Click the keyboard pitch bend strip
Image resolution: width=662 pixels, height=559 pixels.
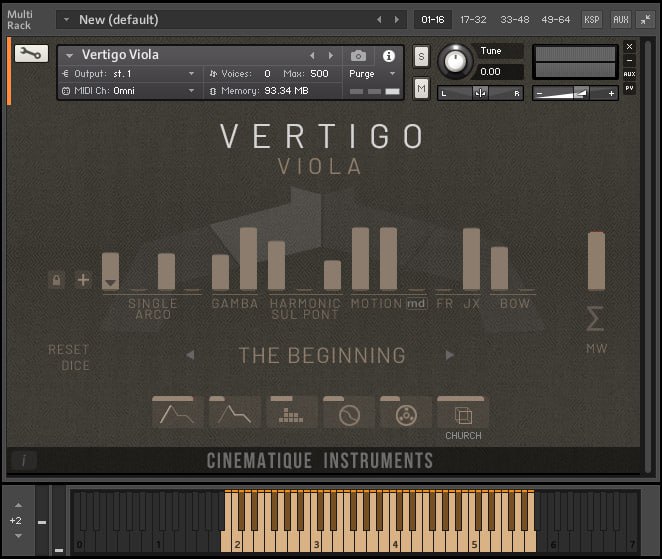pos(42,521)
